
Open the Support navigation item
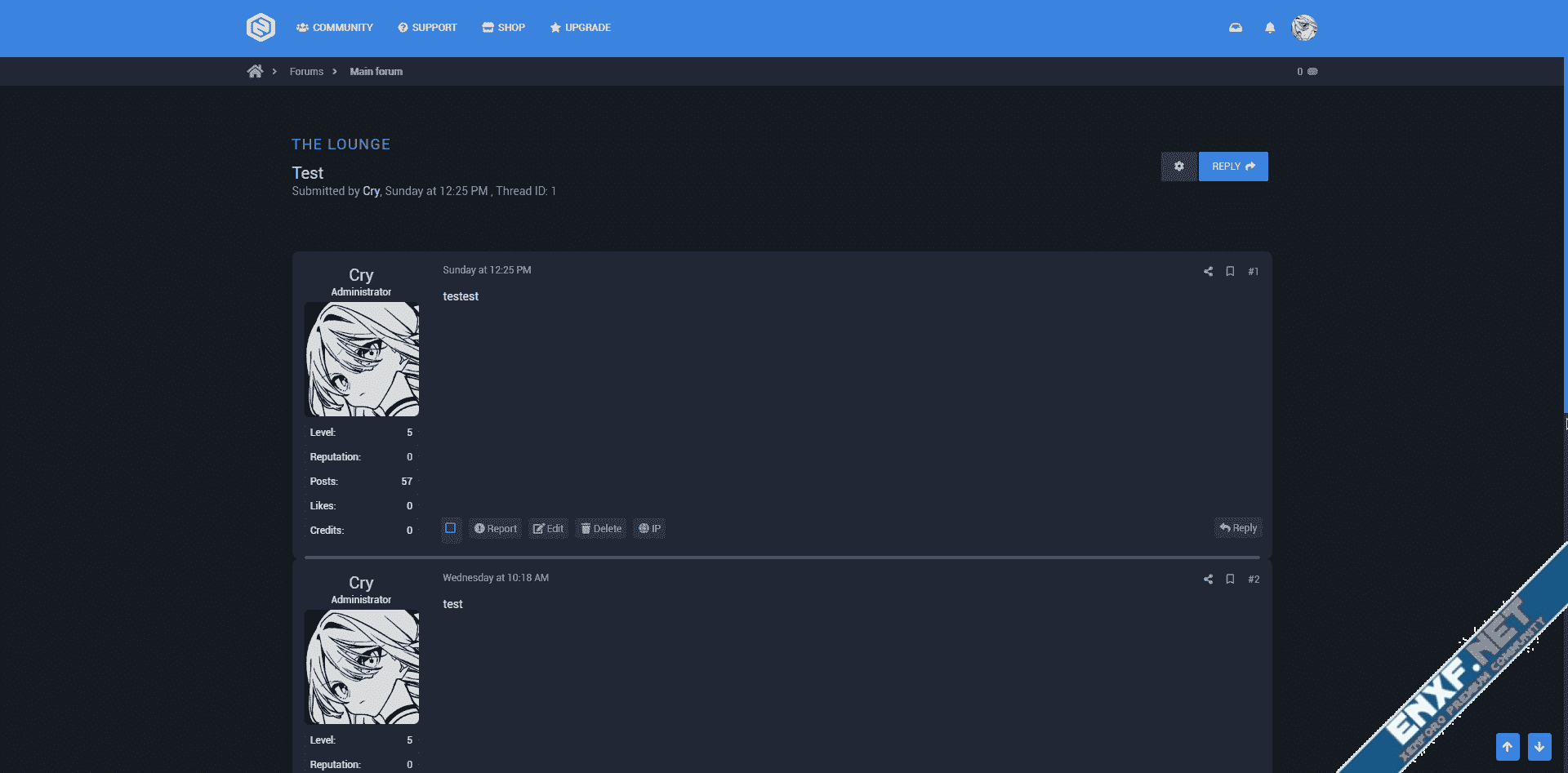pos(427,28)
